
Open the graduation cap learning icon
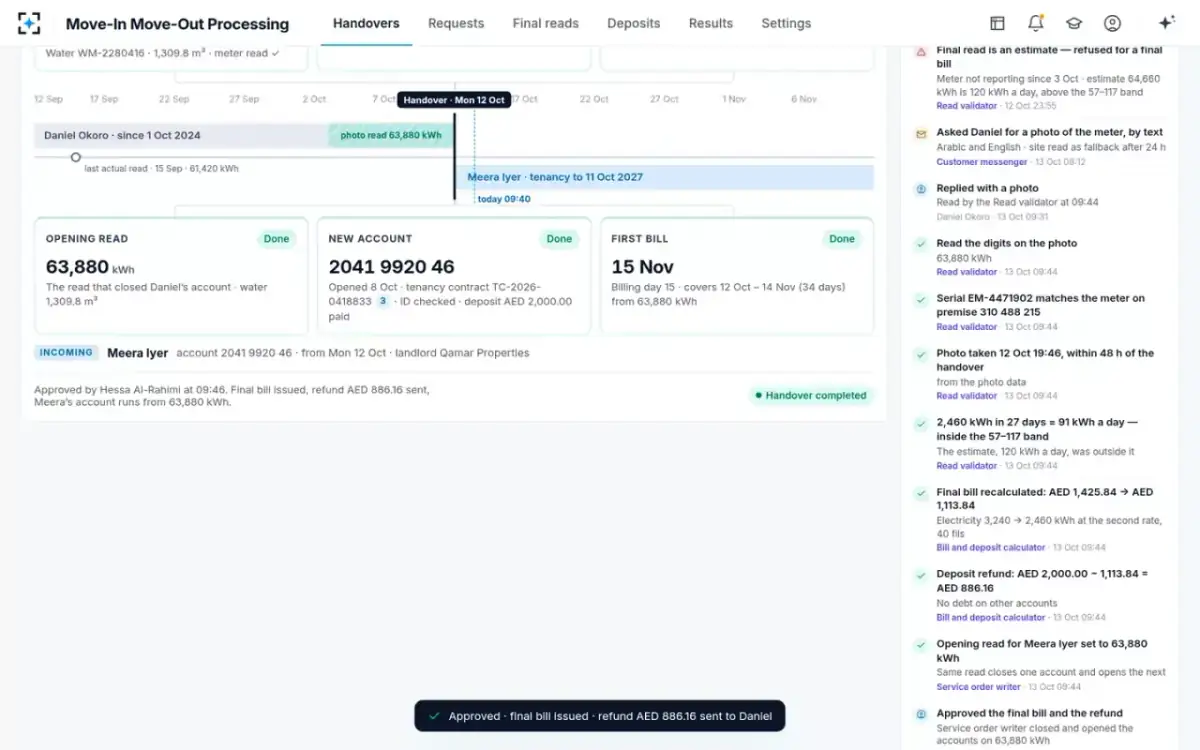[1074, 23]
